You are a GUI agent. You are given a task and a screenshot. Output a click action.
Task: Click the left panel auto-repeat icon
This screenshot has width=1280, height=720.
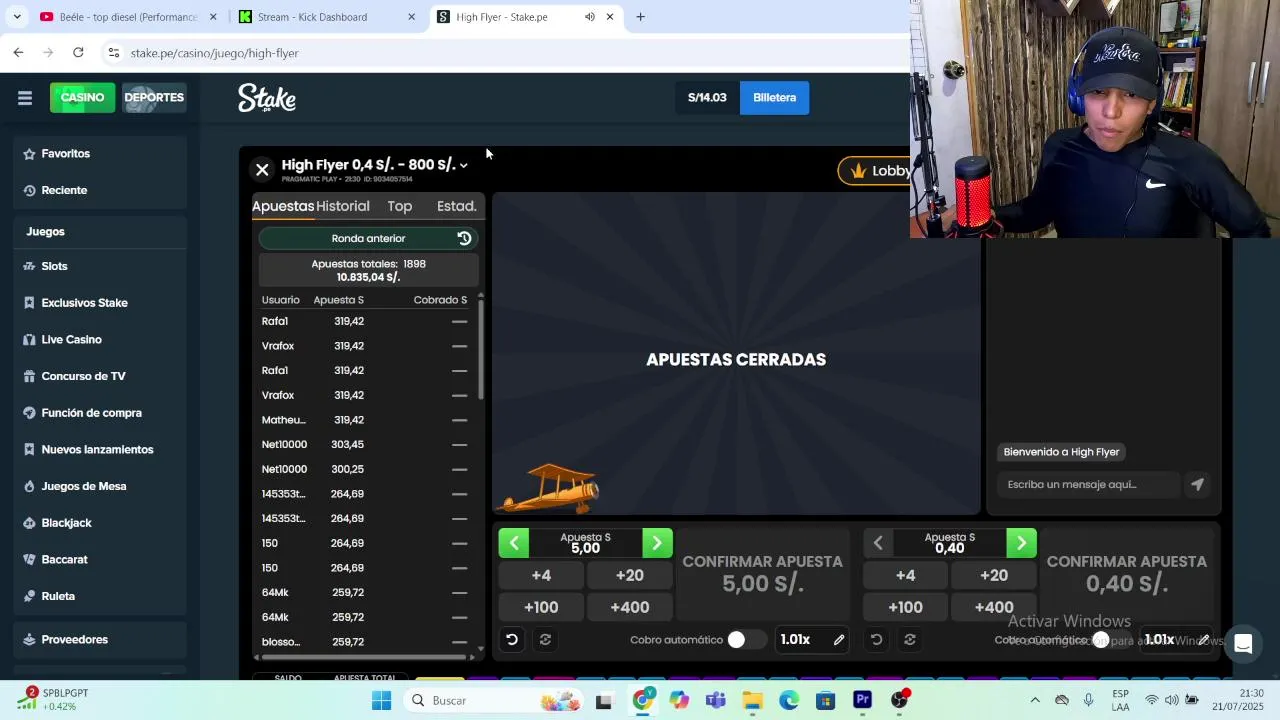pos(545,639)
